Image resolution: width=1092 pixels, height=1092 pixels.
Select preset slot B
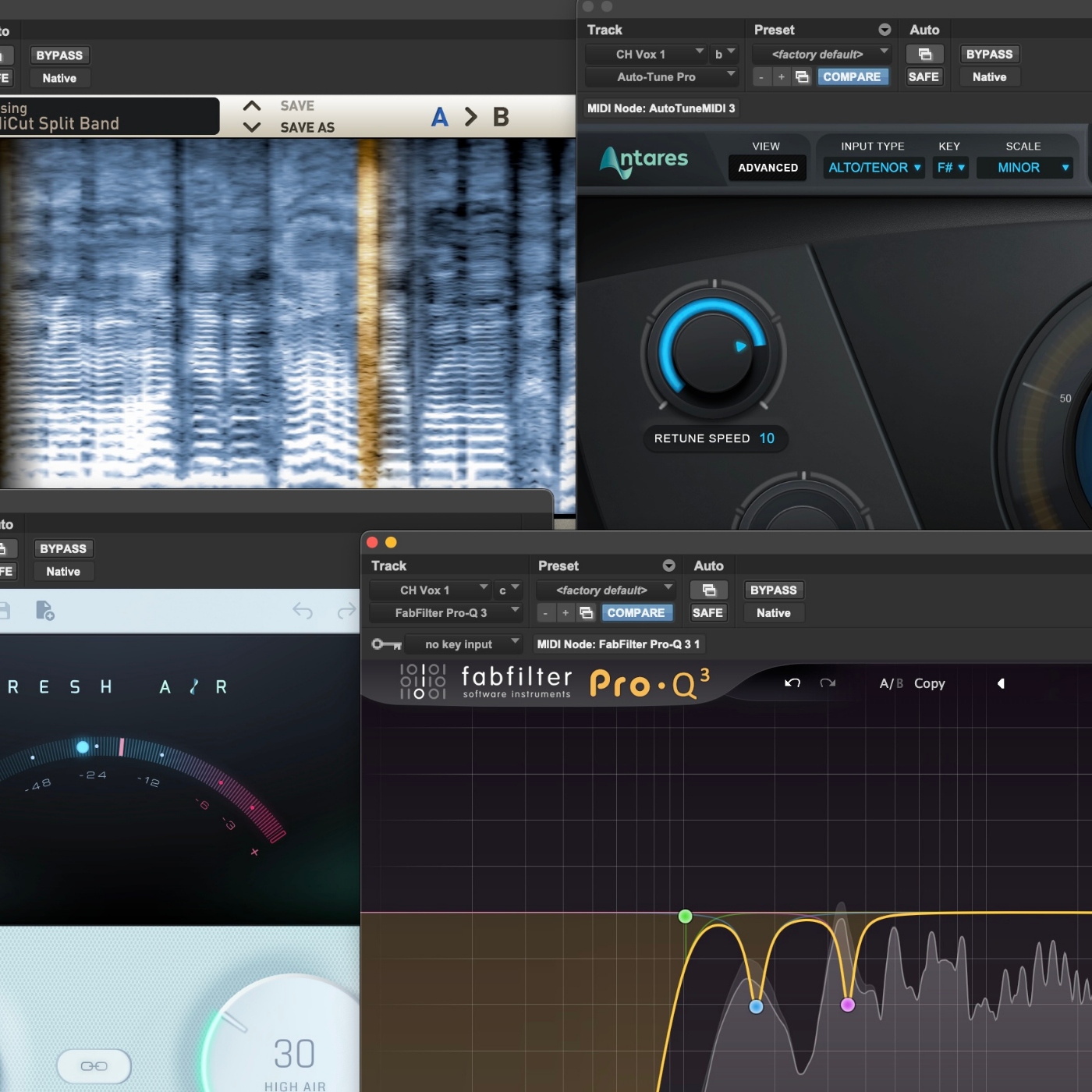[501, 117]
